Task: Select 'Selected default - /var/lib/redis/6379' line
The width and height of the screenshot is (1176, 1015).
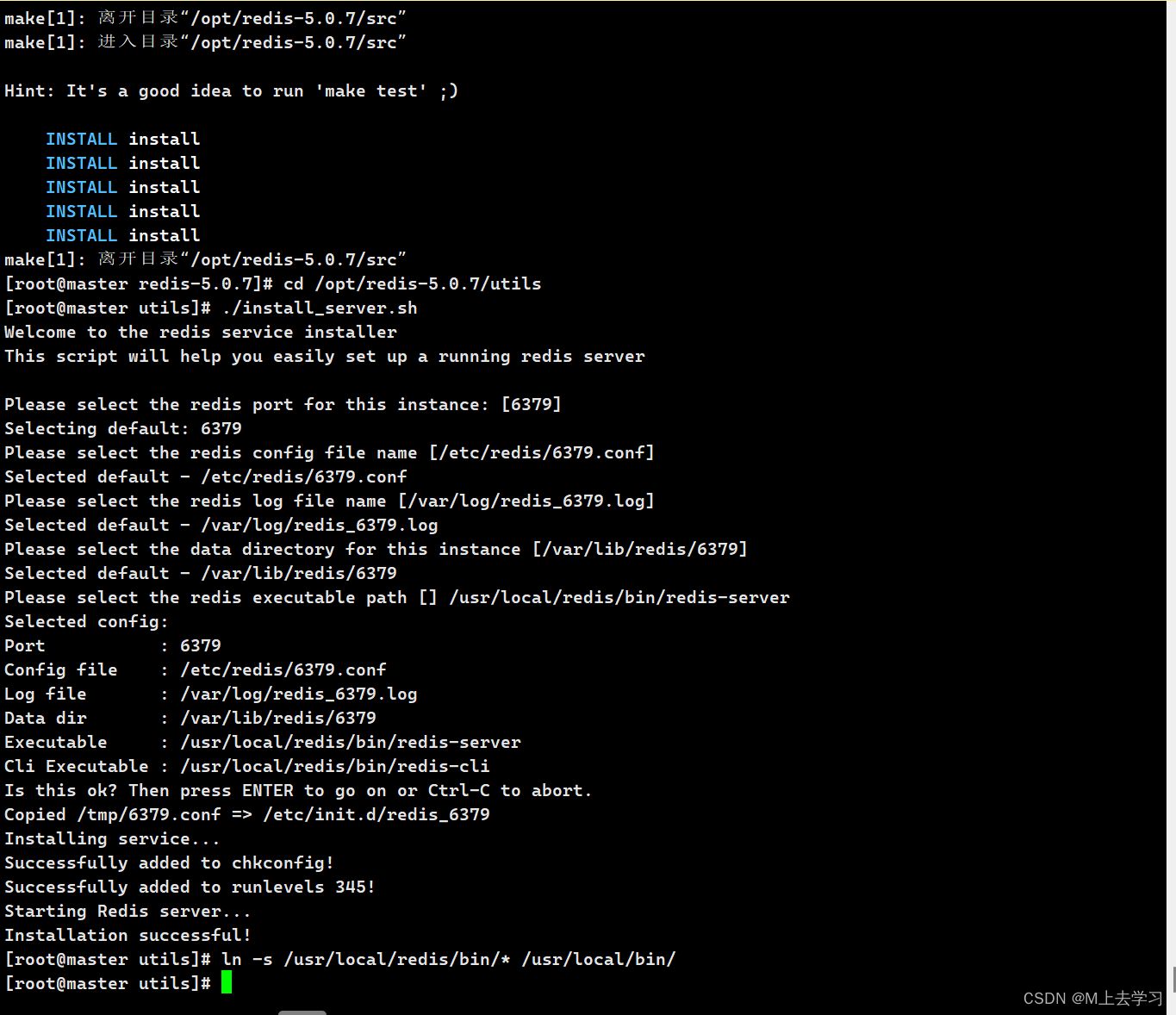Action: coord(201,573)
